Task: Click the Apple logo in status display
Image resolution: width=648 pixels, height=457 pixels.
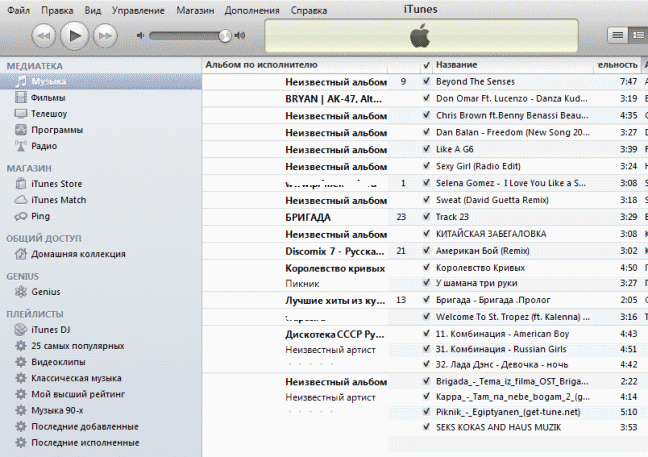Action: pos(420,36)
